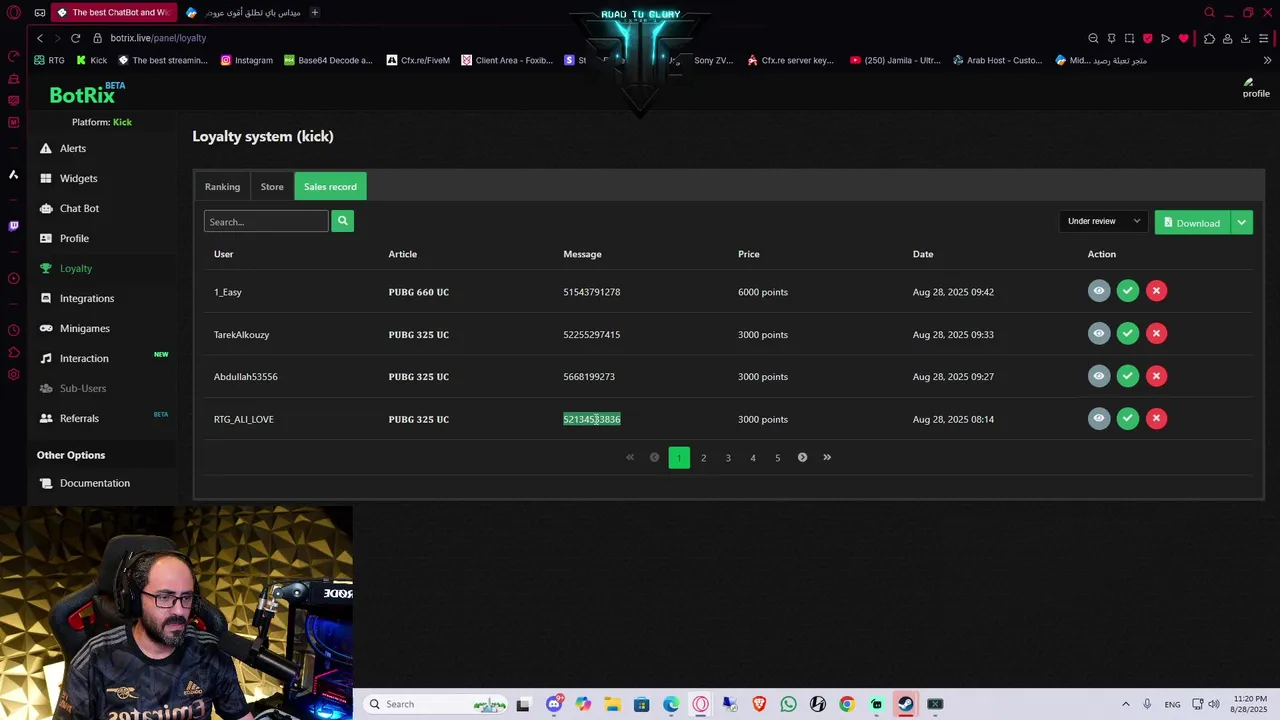Approve Abdullah53556's sale
The image size is (1280, 720).
(x=1128, y=376)
